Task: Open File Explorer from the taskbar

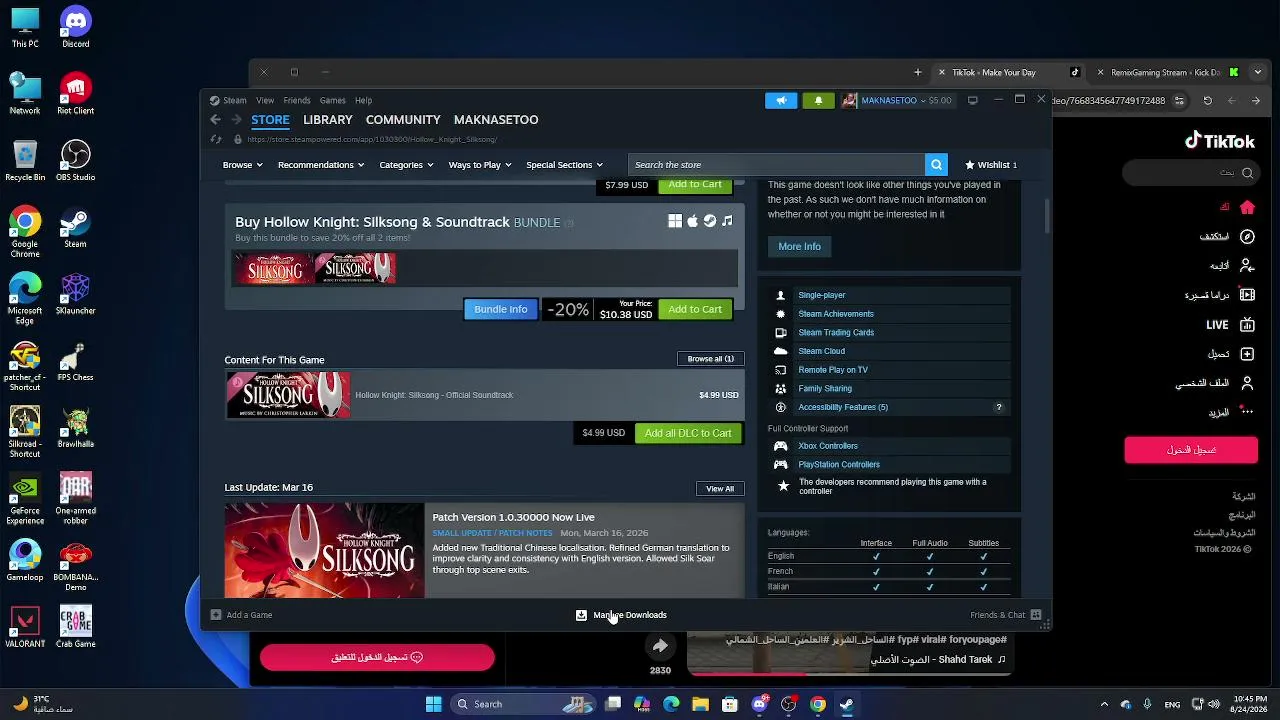Action: coord(700,704)
